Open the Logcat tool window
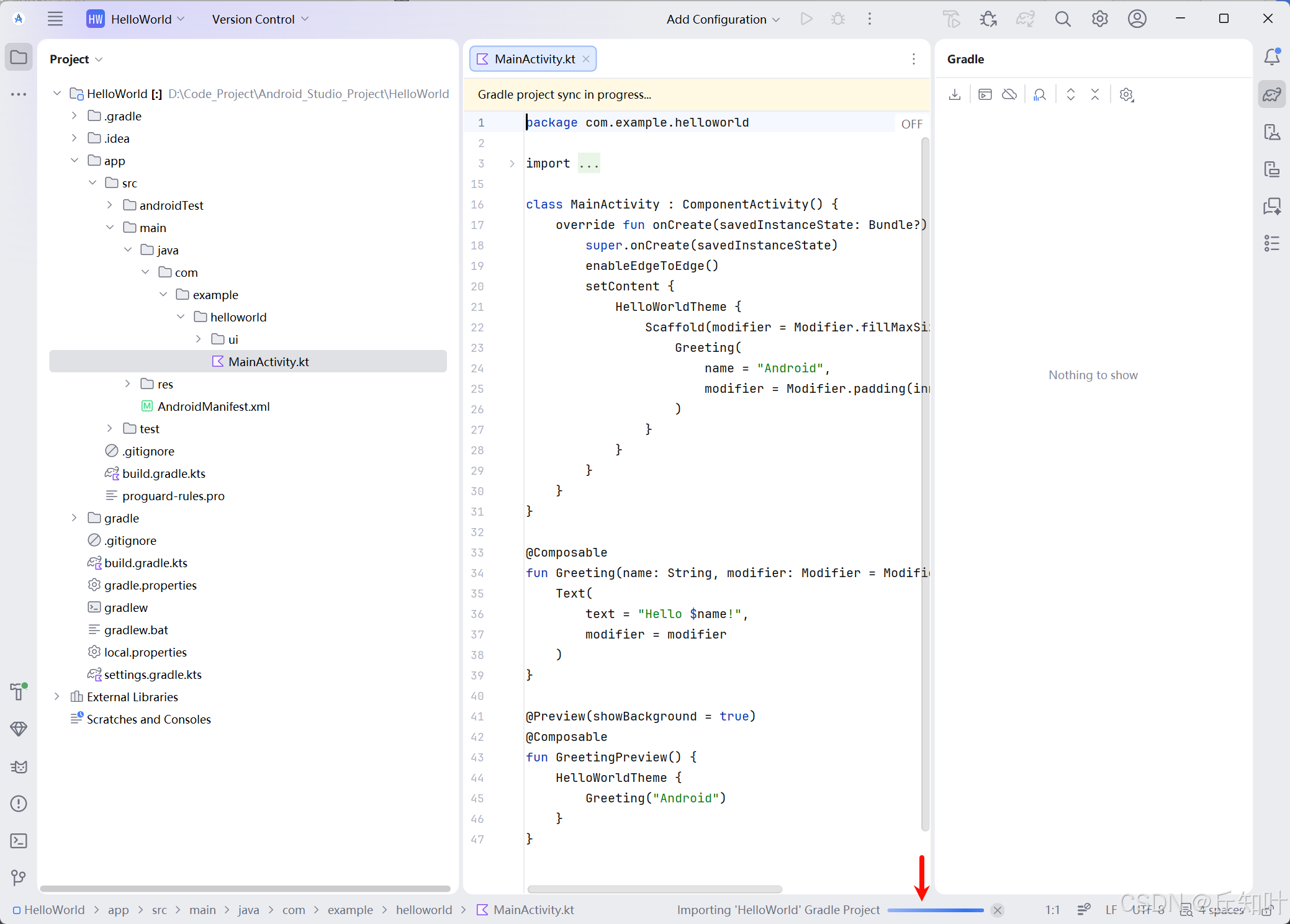 click(19, 767)
